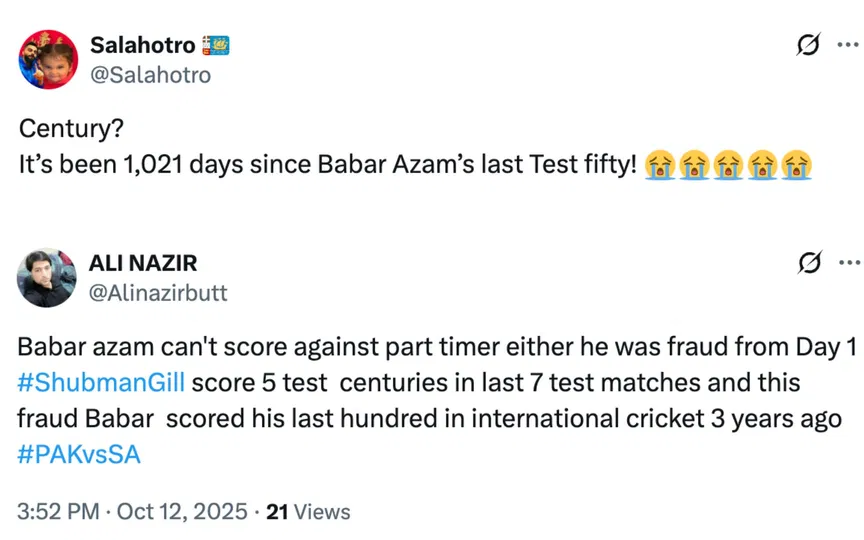Open the #ShubmanGill hashtag
The height and width of the screenshot is (540, 864).
point(101,383)
